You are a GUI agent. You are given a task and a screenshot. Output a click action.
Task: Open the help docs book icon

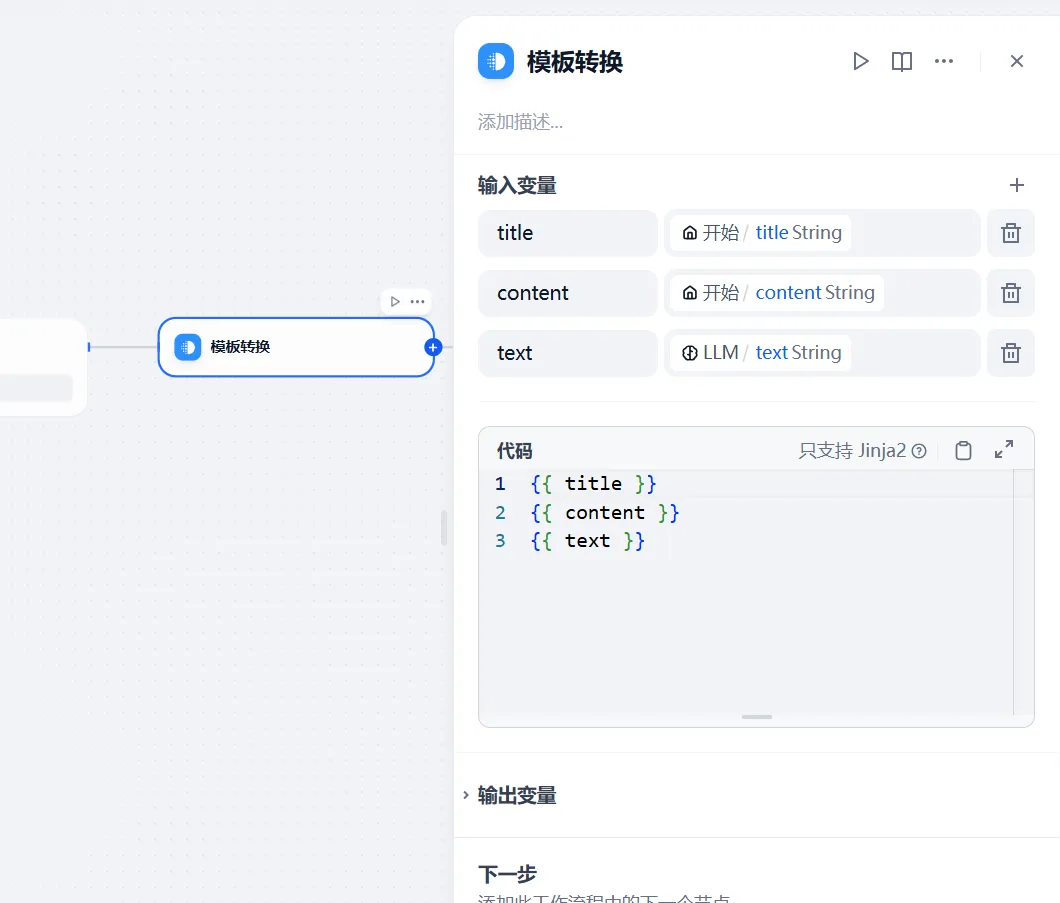902,62
